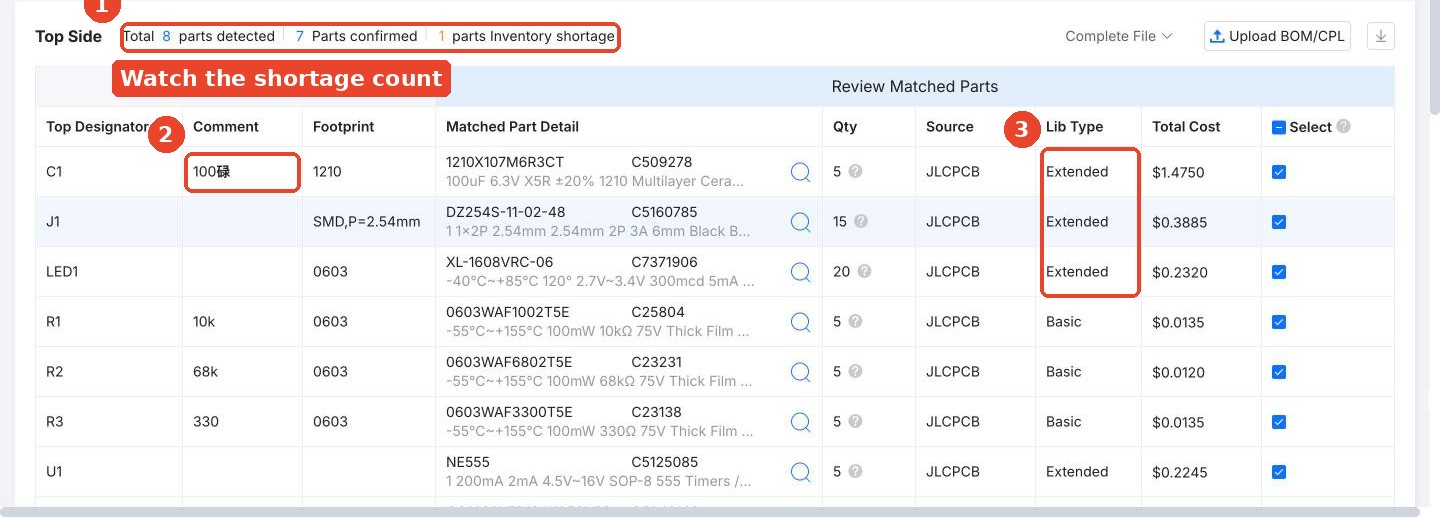This screenshot has height=517, width=1440.
Task: Click part number C5160785
Action: point(665,212)
